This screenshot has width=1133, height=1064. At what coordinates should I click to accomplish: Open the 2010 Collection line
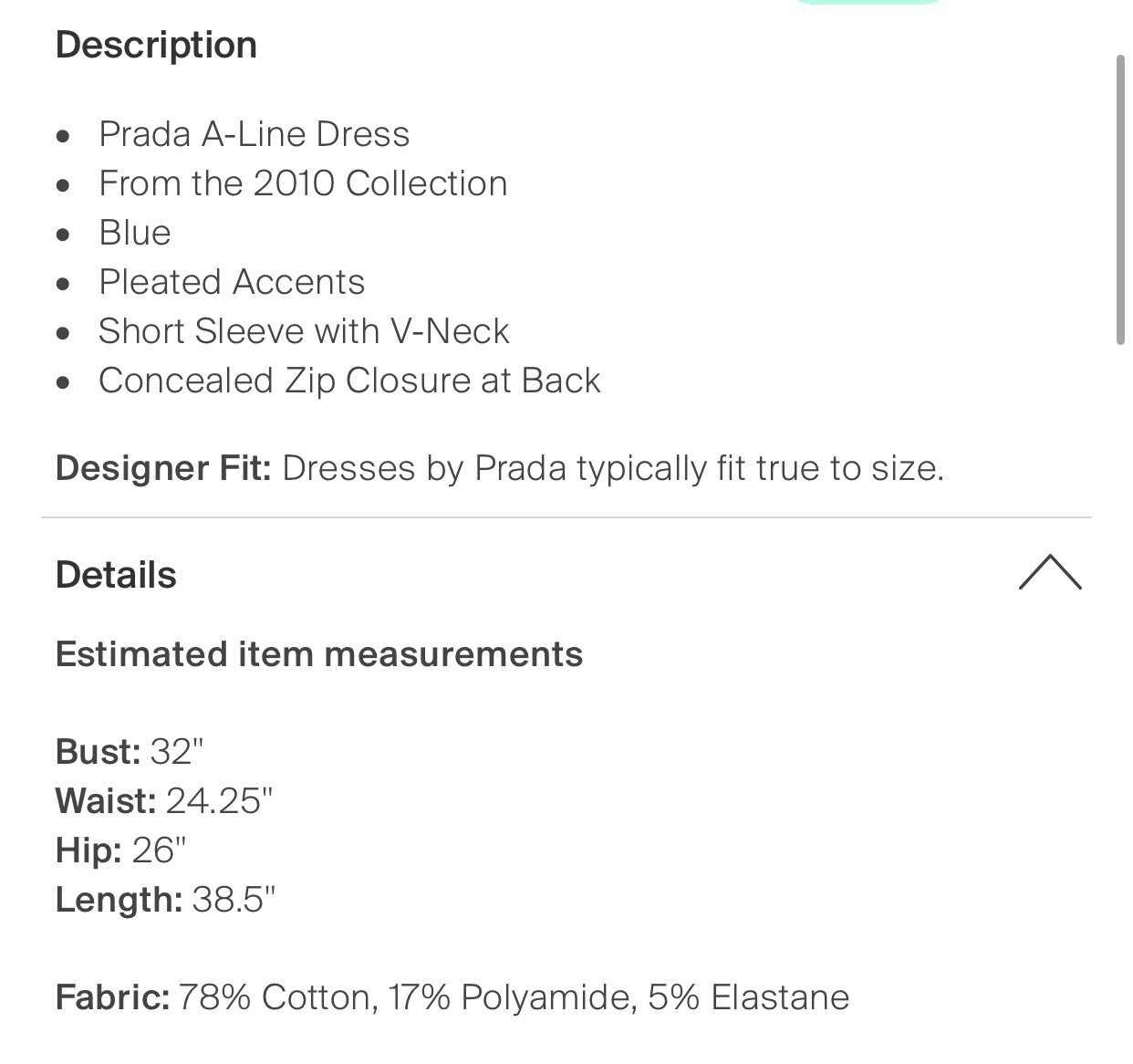click(x=303, y=183)
